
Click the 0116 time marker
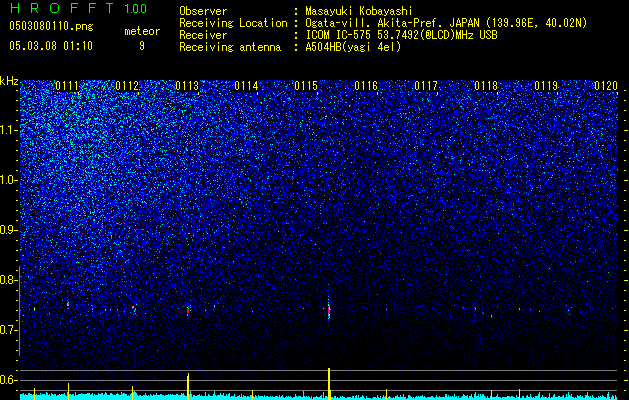point(366,86)
